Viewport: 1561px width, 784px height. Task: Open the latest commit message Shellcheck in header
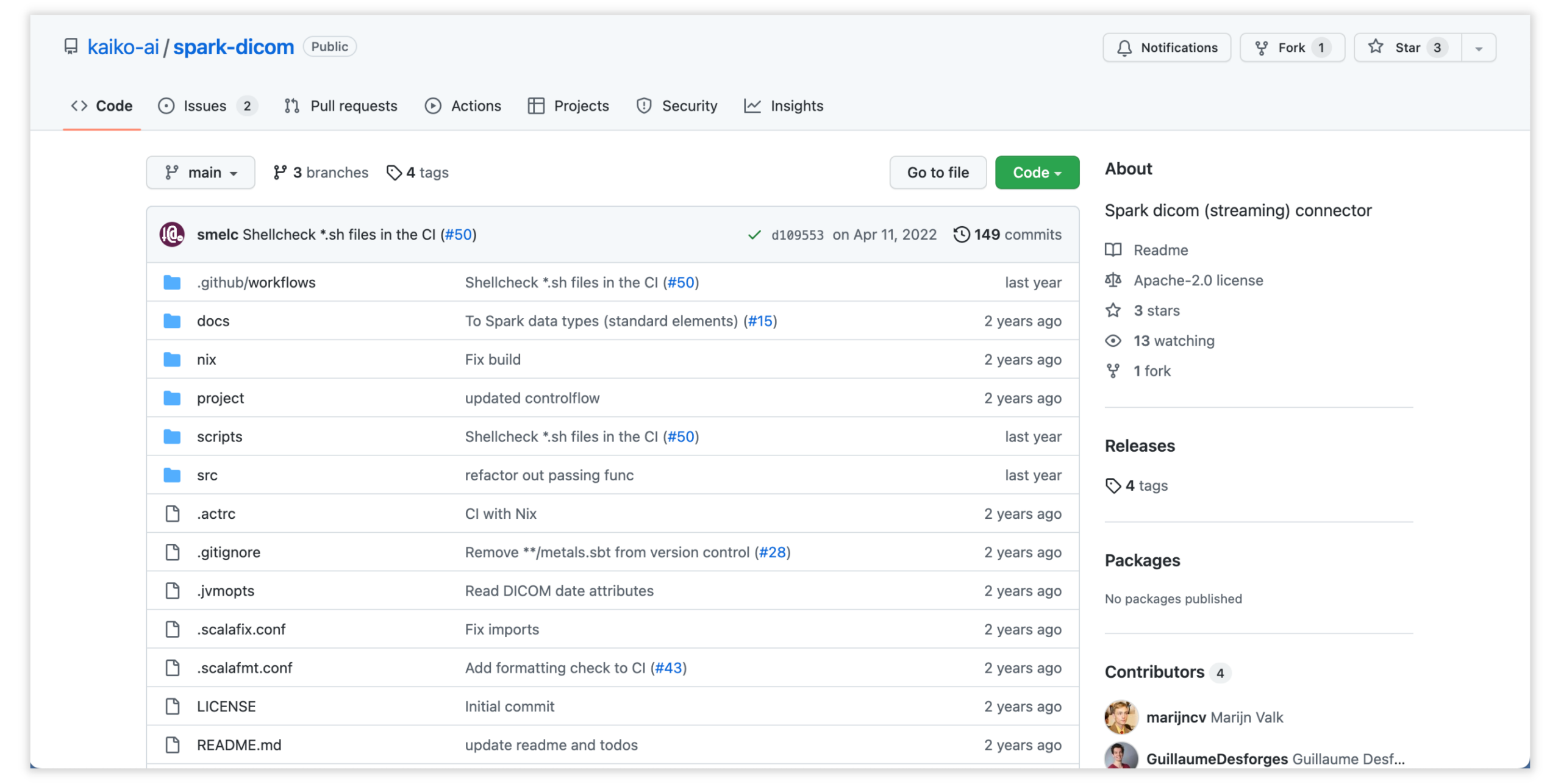pos(338,234)
